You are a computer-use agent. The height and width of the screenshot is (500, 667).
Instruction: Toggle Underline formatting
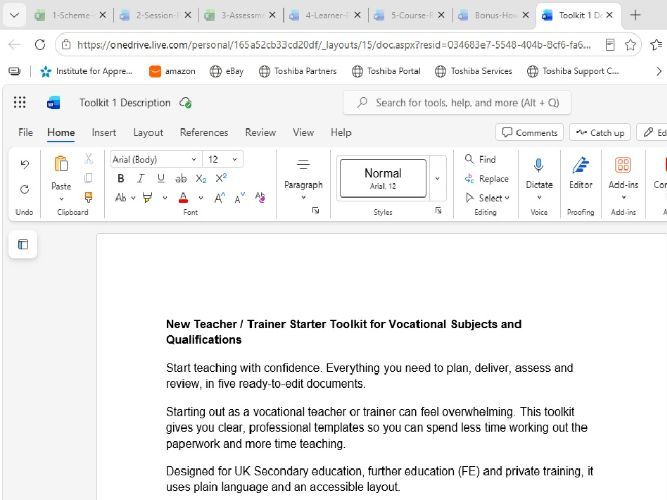161,178
